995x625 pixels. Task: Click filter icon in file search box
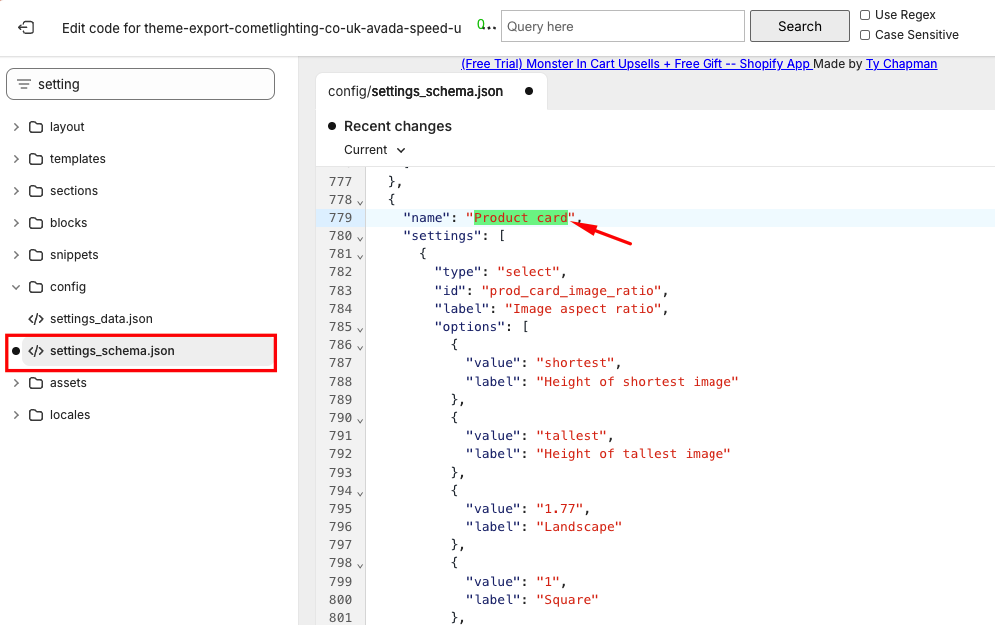click(x=23, y=84)
